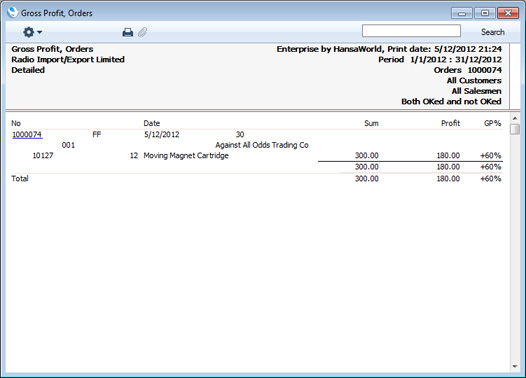Close the Gross Profit, Orders window
The width and height of the screenshot is (526, 378).
click(508, 13)
